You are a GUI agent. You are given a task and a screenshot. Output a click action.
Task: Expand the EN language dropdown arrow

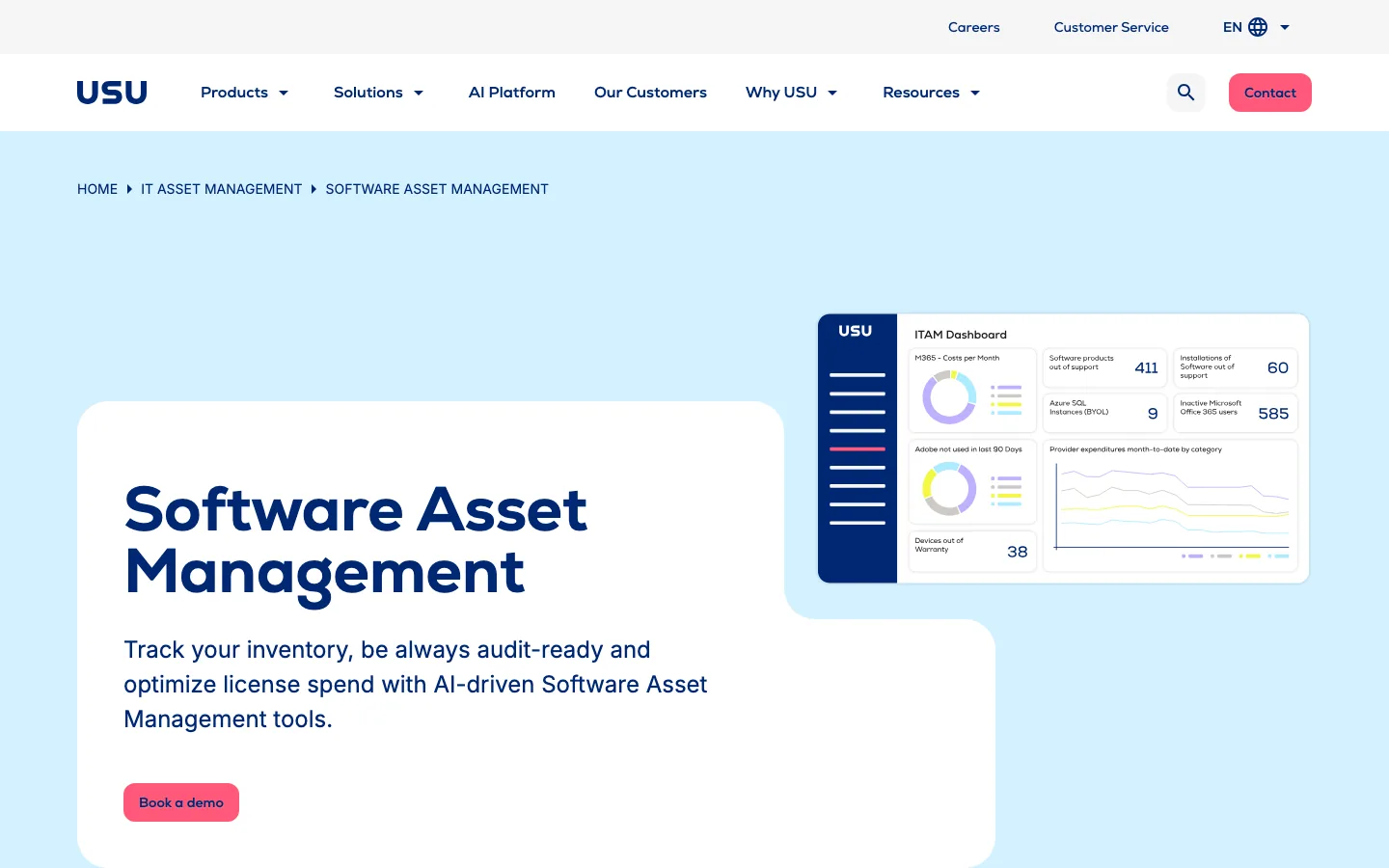coord(1285,27)
